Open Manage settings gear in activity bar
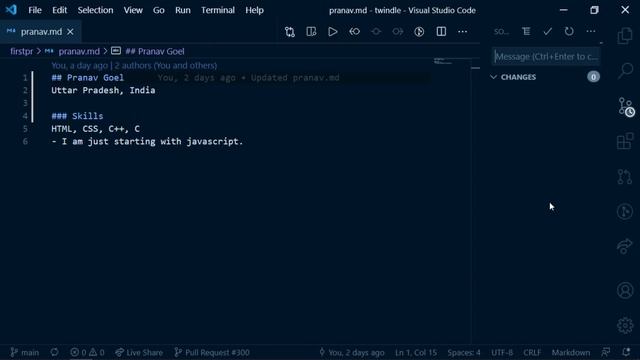Screen dimensions: 640x360 pyautogui.click(x=625, y=325)
